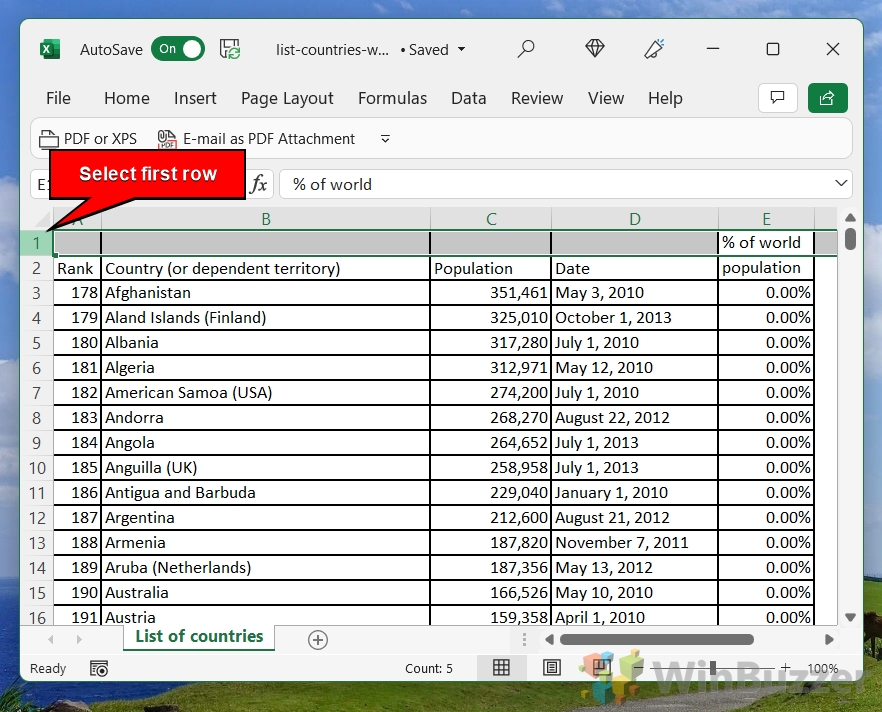The height and width of the screenshot is (712, 882).
Task: Click the Macro recording status bar icon
Action: click(x=99, y=668)
